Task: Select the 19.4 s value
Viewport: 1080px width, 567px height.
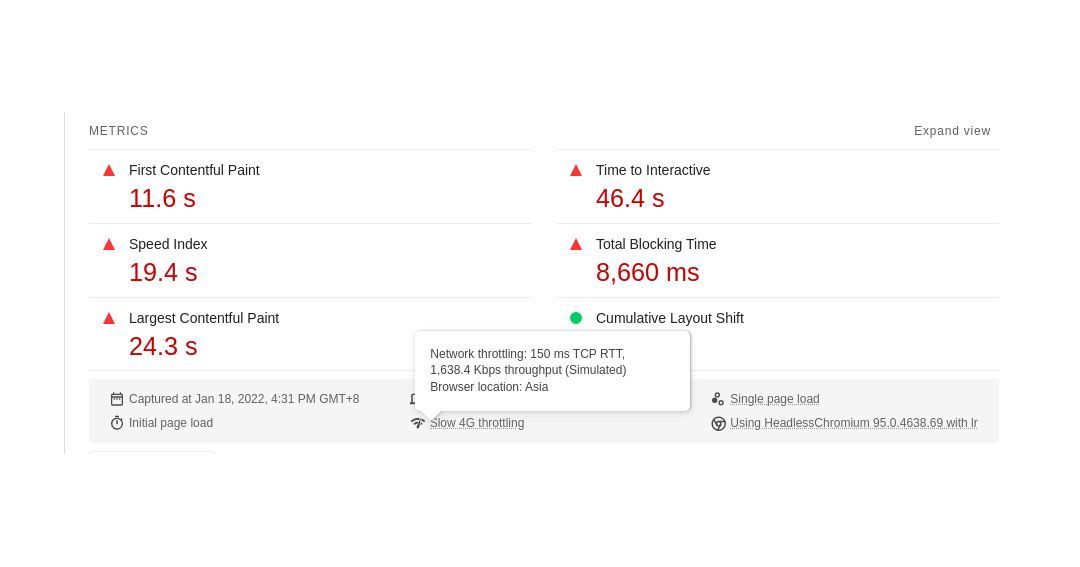Action: tap(163, 272)
